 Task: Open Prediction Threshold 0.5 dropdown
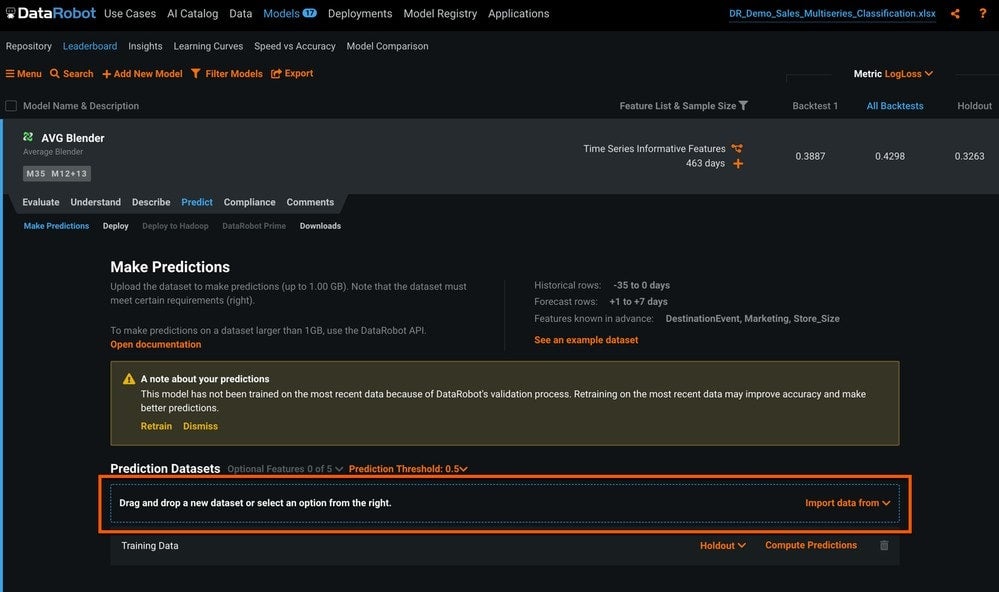pos(408,469)
